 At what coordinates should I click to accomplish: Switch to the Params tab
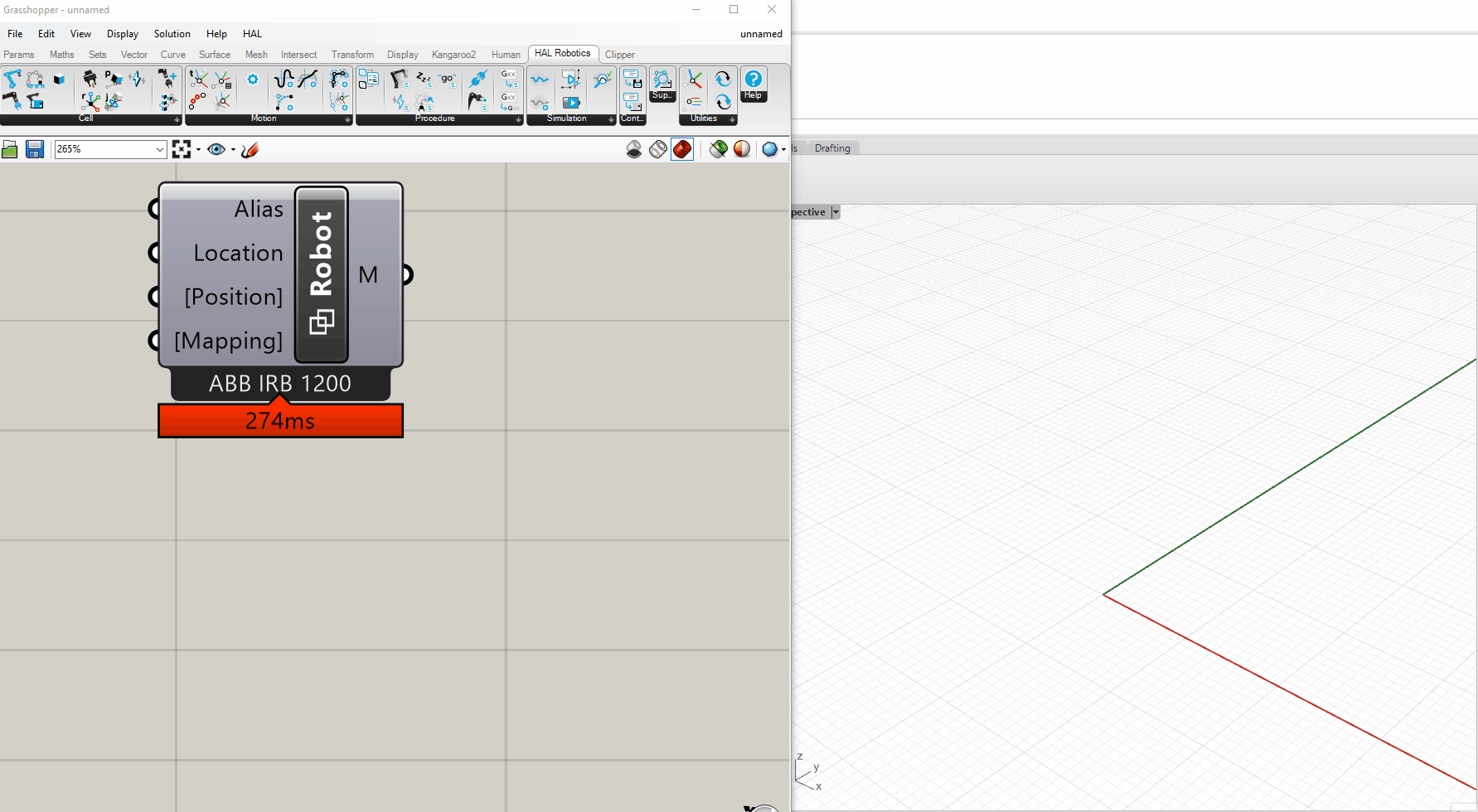(19, 55)
